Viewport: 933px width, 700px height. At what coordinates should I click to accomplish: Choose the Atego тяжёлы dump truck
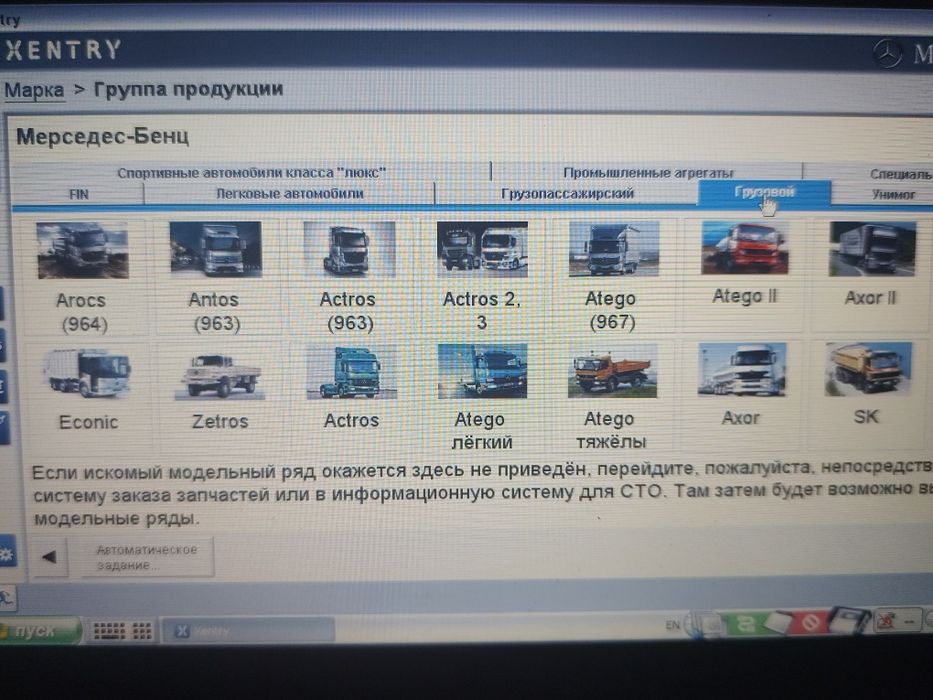(612, 371)
